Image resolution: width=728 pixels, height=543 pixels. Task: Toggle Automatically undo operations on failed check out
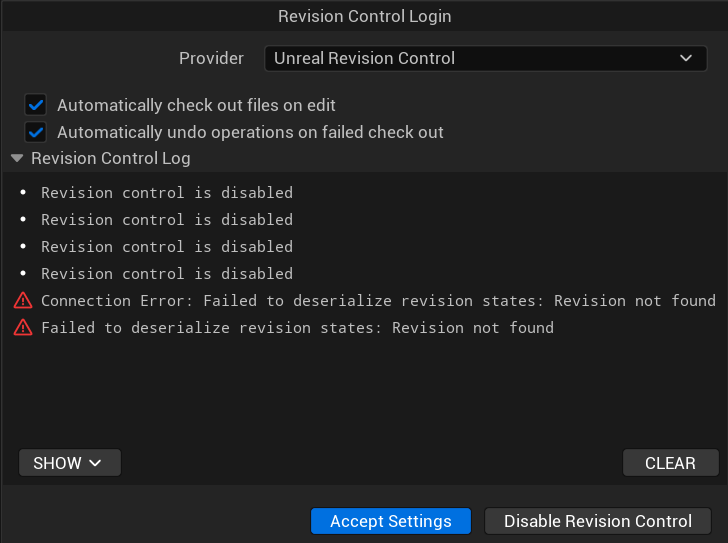pyautogui.click(x=36, y=132)
